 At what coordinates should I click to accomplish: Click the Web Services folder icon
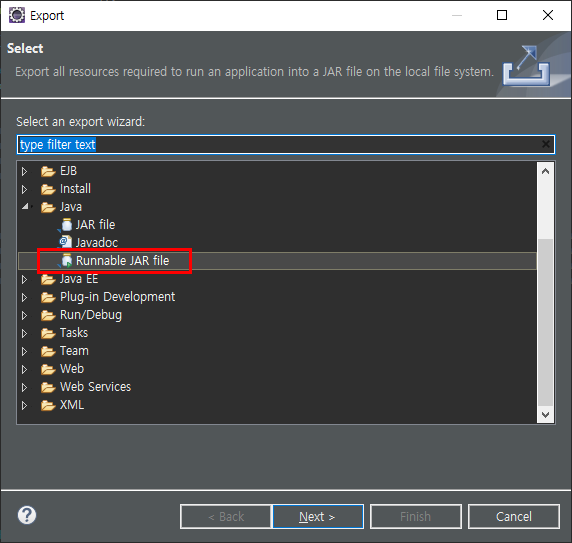(x=48, y=387)
